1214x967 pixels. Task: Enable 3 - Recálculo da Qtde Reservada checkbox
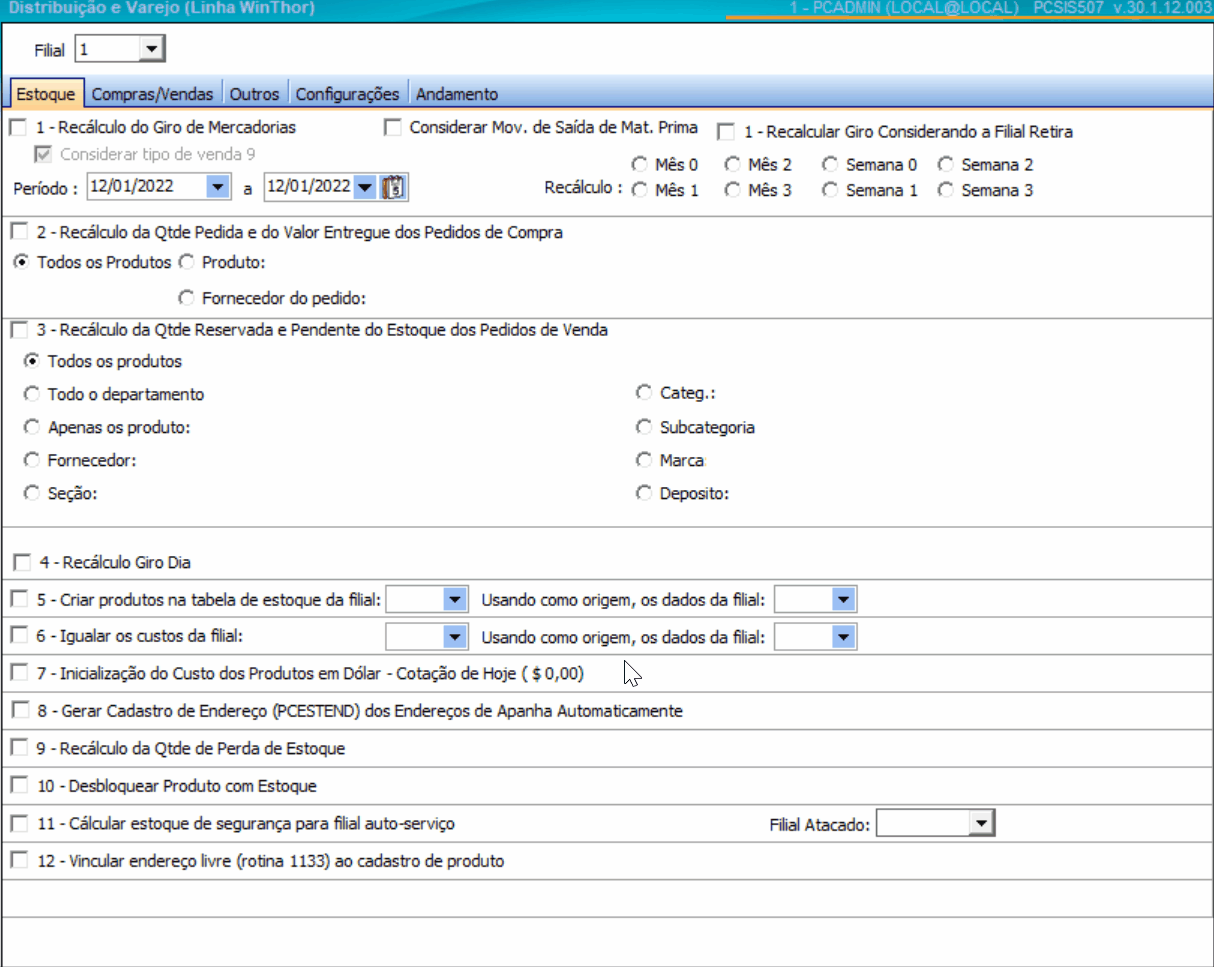18,329
